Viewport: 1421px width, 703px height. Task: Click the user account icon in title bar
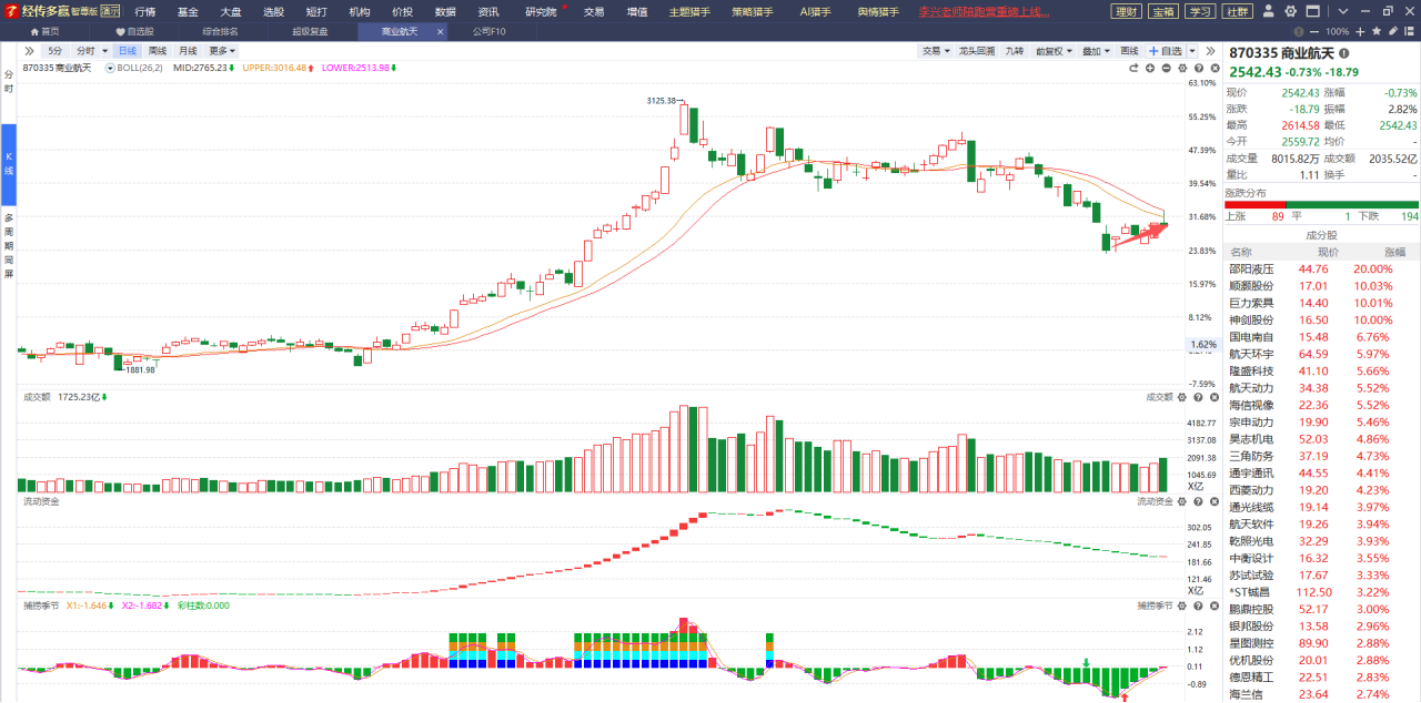click(x=1268, y=12)
